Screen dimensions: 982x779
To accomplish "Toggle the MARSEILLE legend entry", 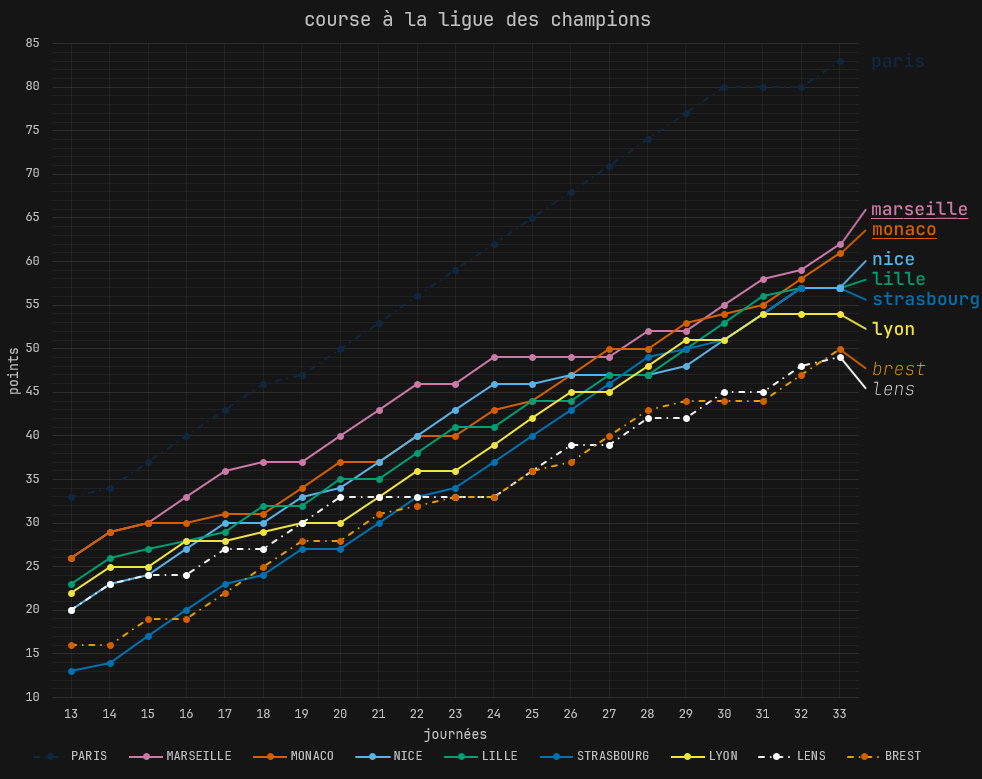I will (x=180, y=756).
